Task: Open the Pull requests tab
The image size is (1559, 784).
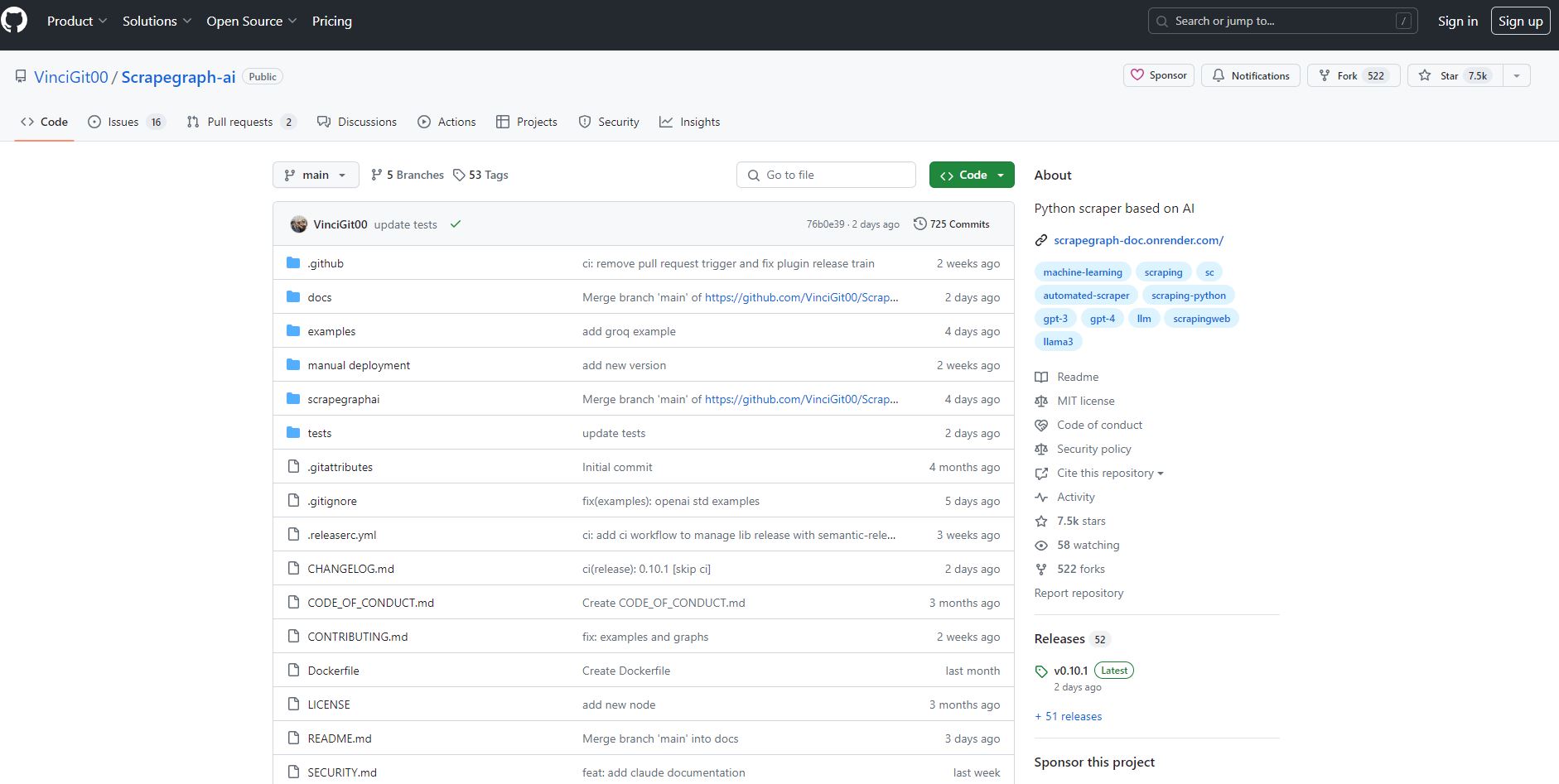Action: click(x=240, y=122)
